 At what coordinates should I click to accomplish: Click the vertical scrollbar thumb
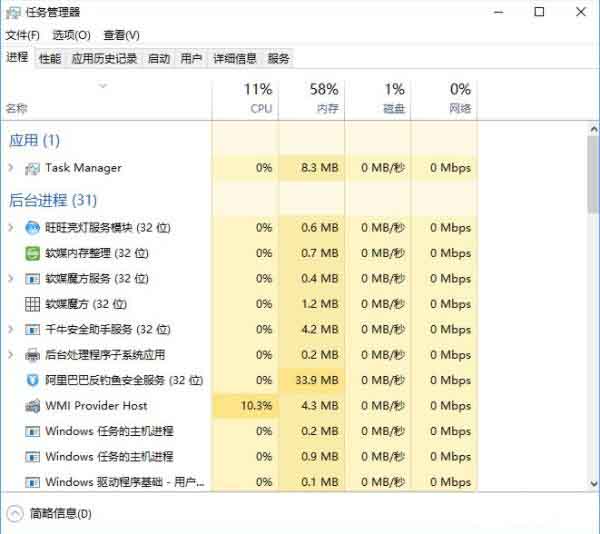click(x=593, y=174)
